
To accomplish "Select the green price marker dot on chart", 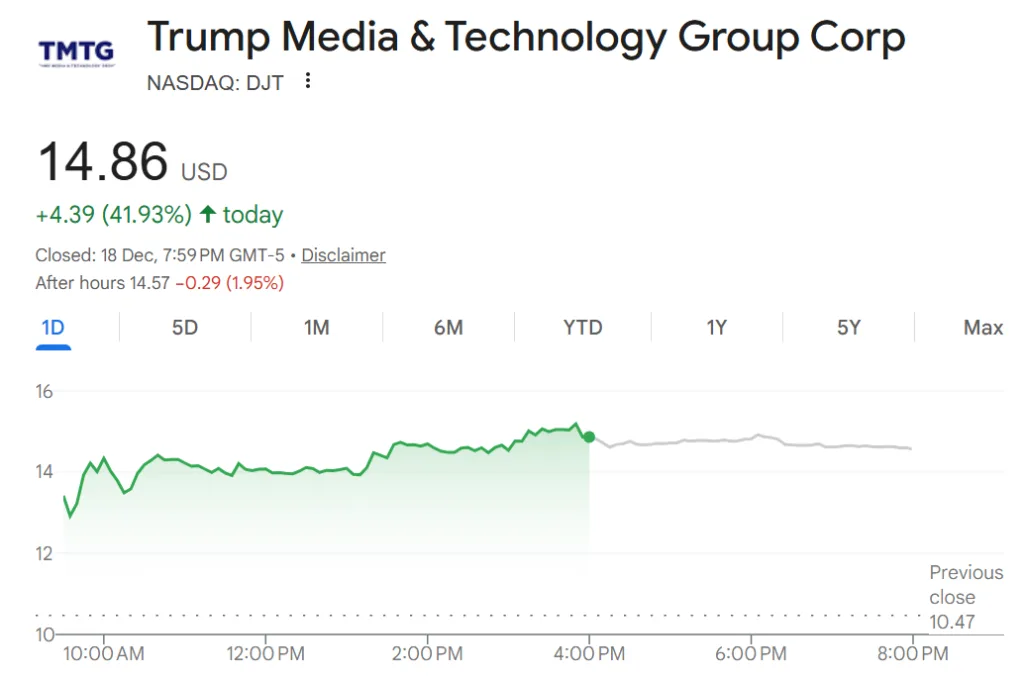I will tap(589, 436).
